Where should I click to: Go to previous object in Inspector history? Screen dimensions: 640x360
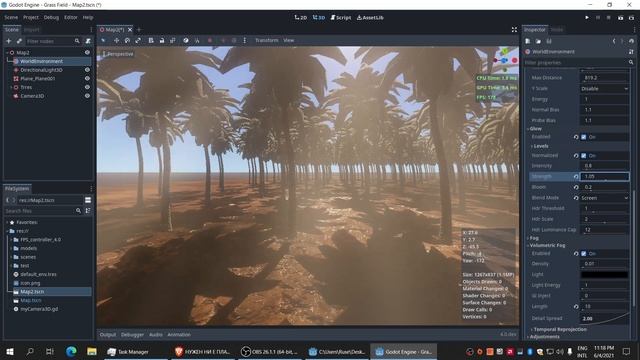pyautogui.click(x=614, y=41)
